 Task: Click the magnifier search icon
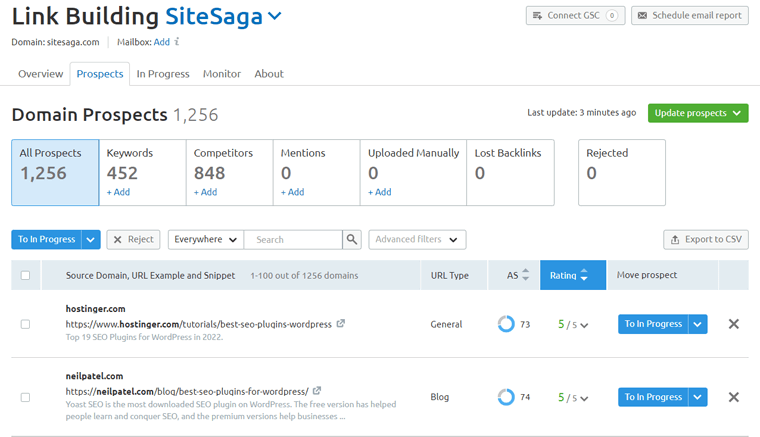click(x=352, y=239)
